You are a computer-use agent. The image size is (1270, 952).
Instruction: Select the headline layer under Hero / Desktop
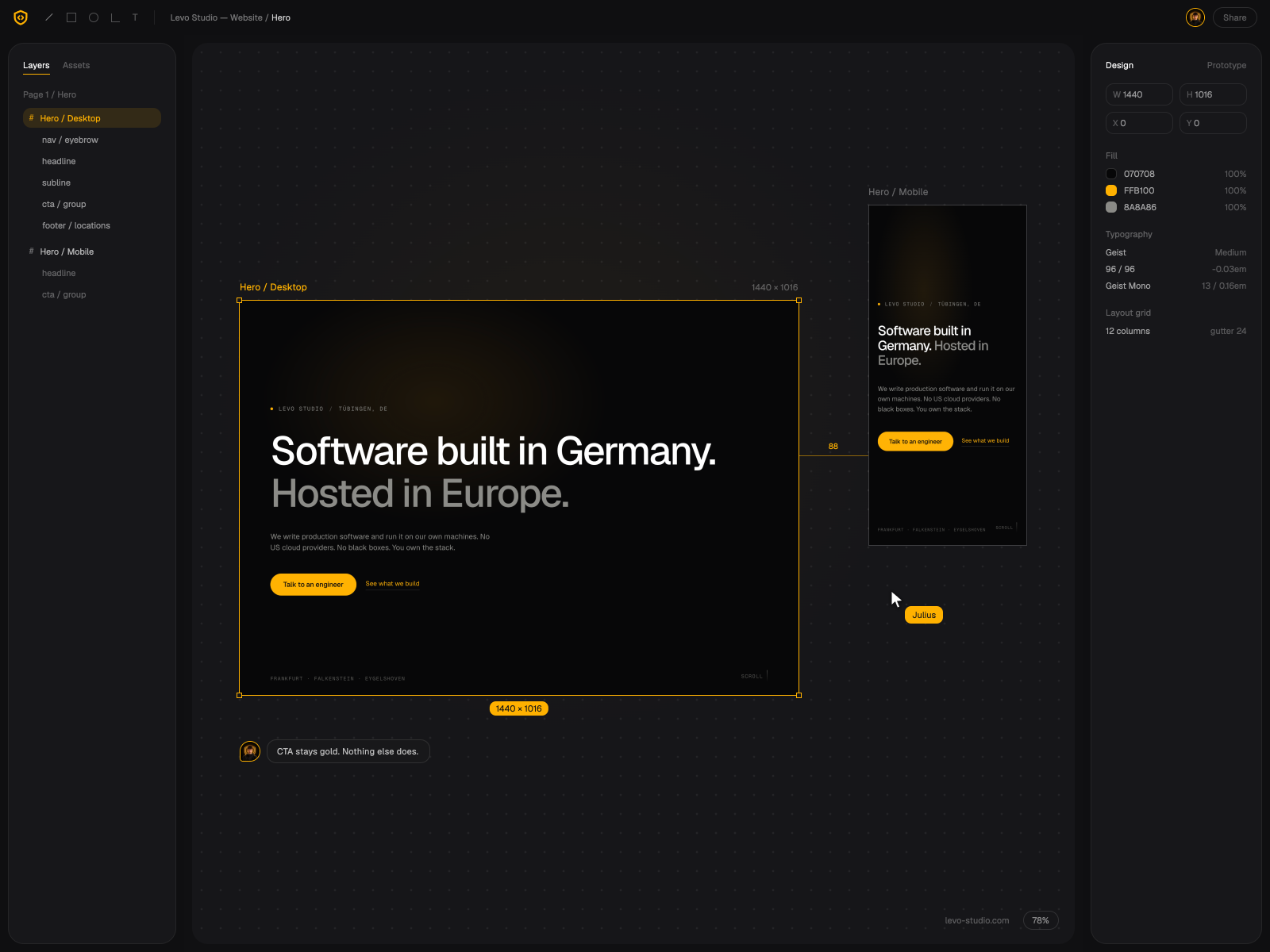pyautogui.click(x=92, y=161)
